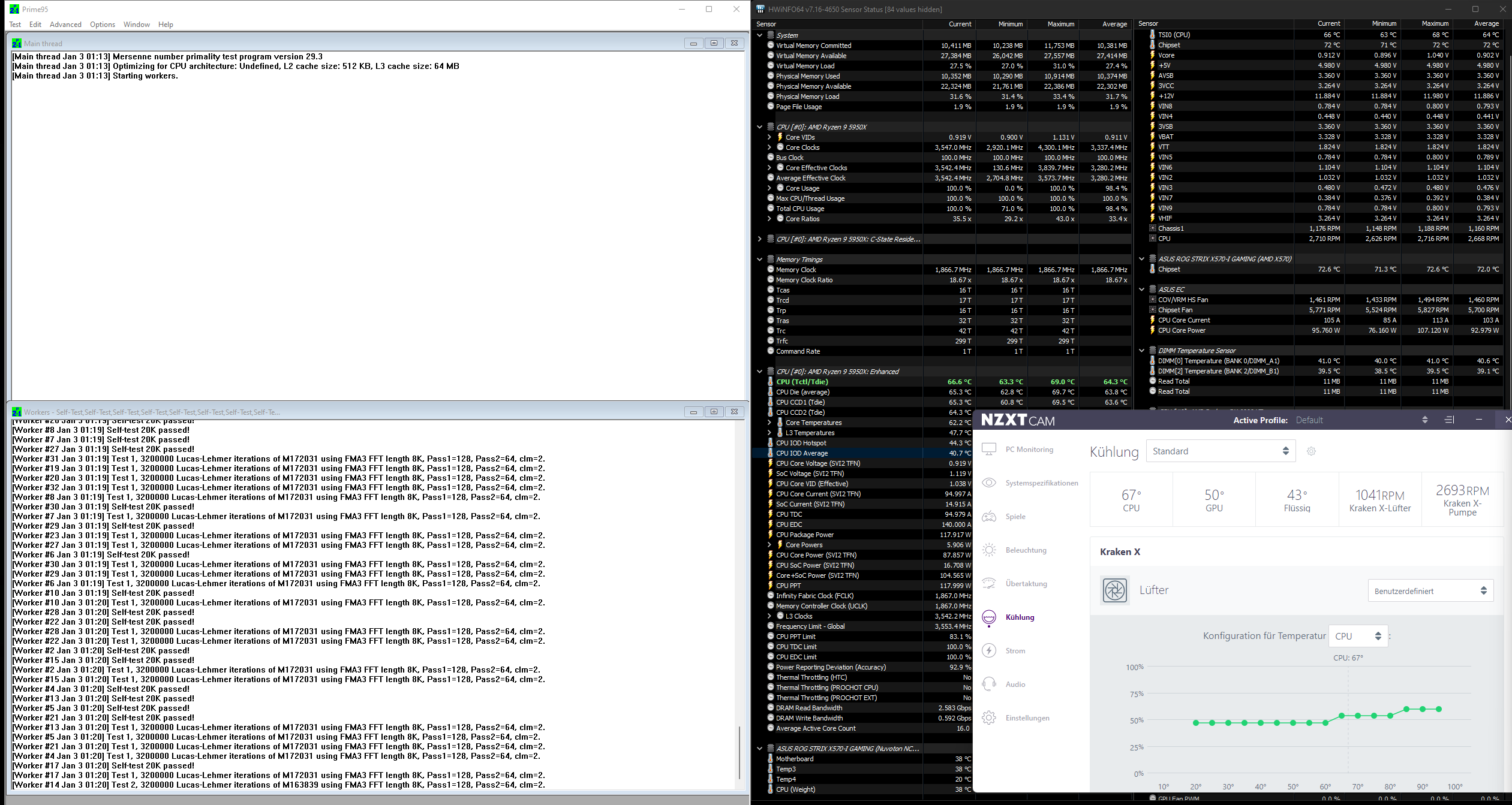Click gear icon next to Standard dropdown

pyautogui.click(x=1312, y=451)
